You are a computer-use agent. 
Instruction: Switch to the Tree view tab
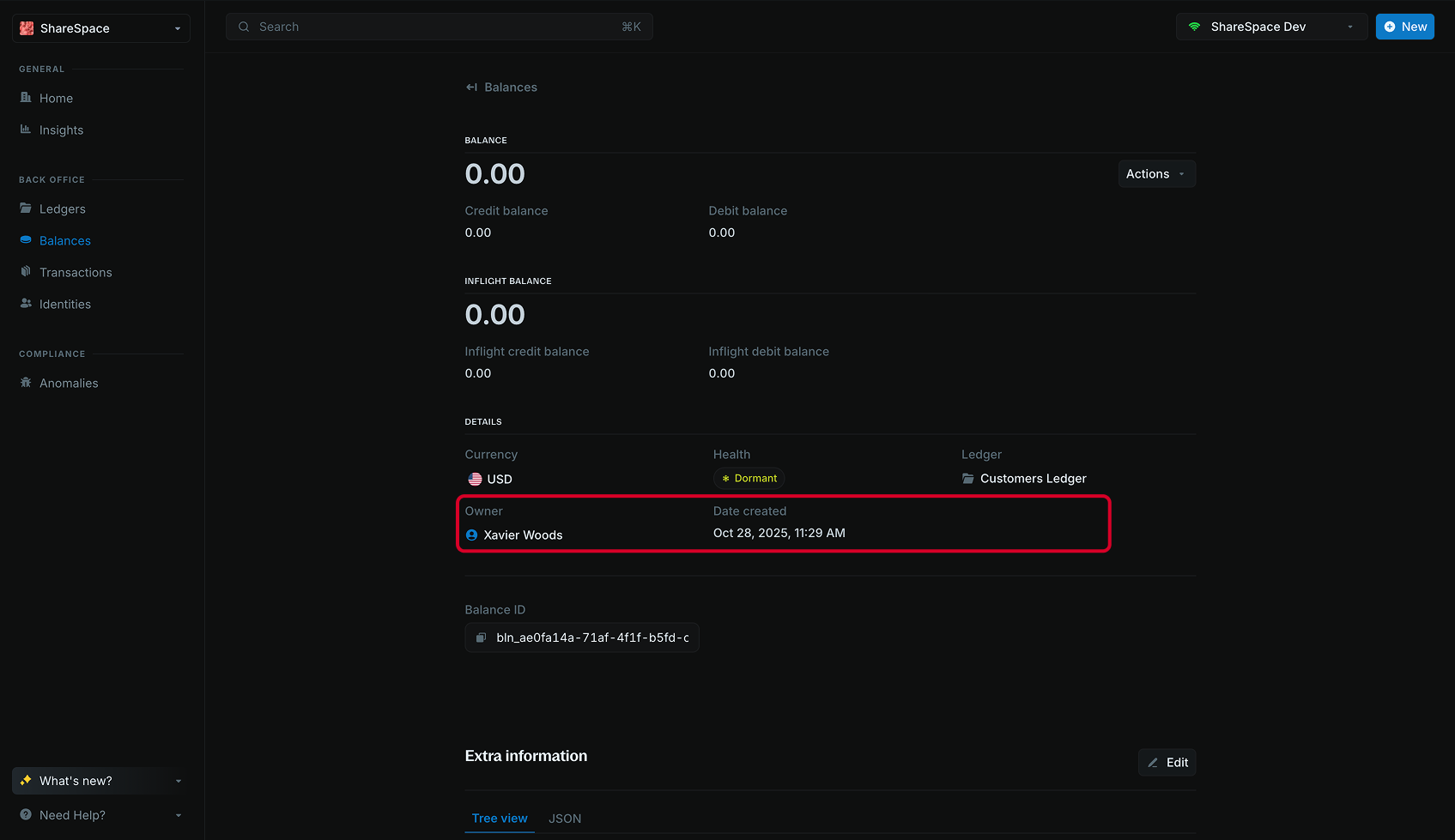click(499, 819)
